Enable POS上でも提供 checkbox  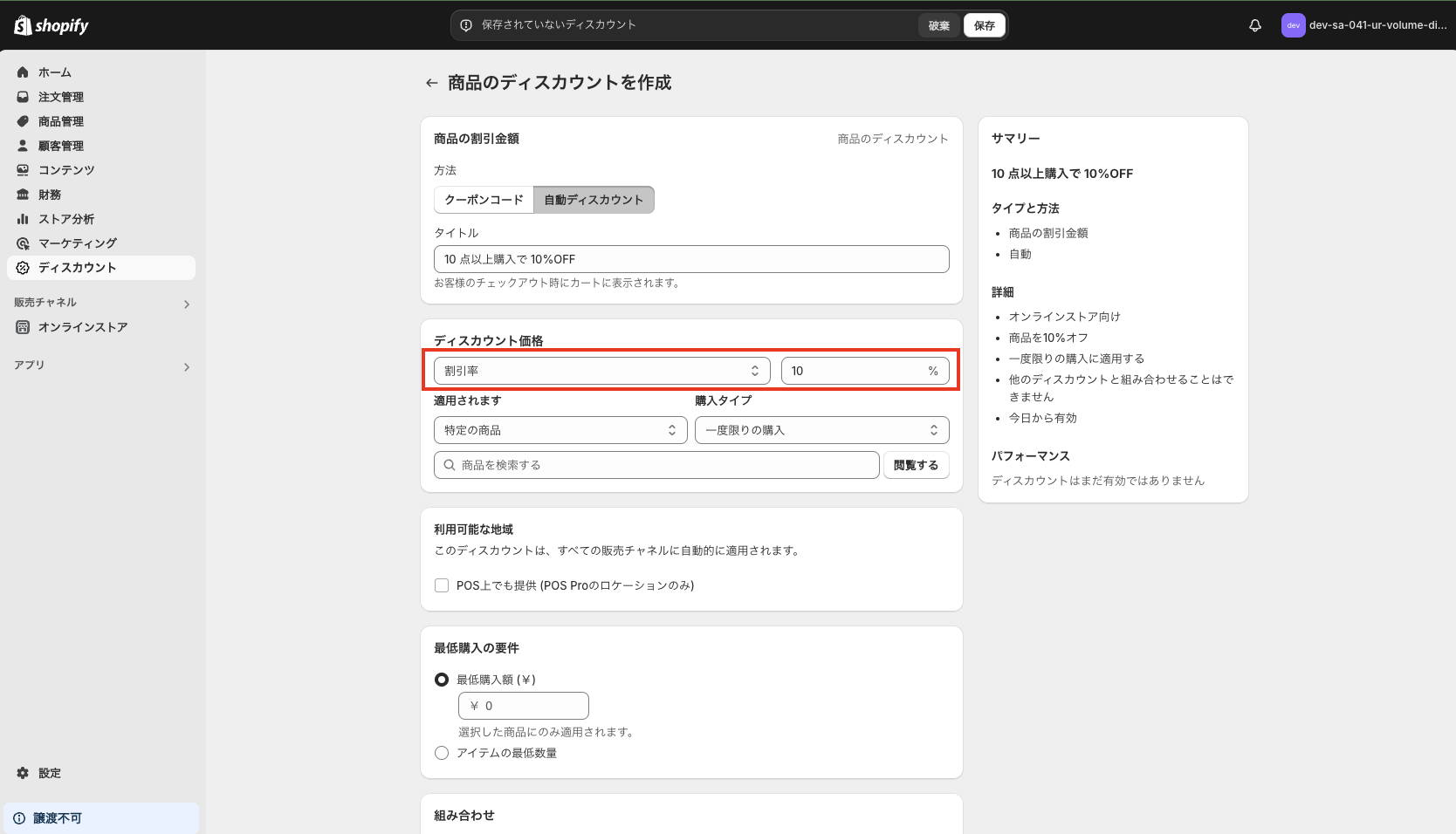(442, 585)
